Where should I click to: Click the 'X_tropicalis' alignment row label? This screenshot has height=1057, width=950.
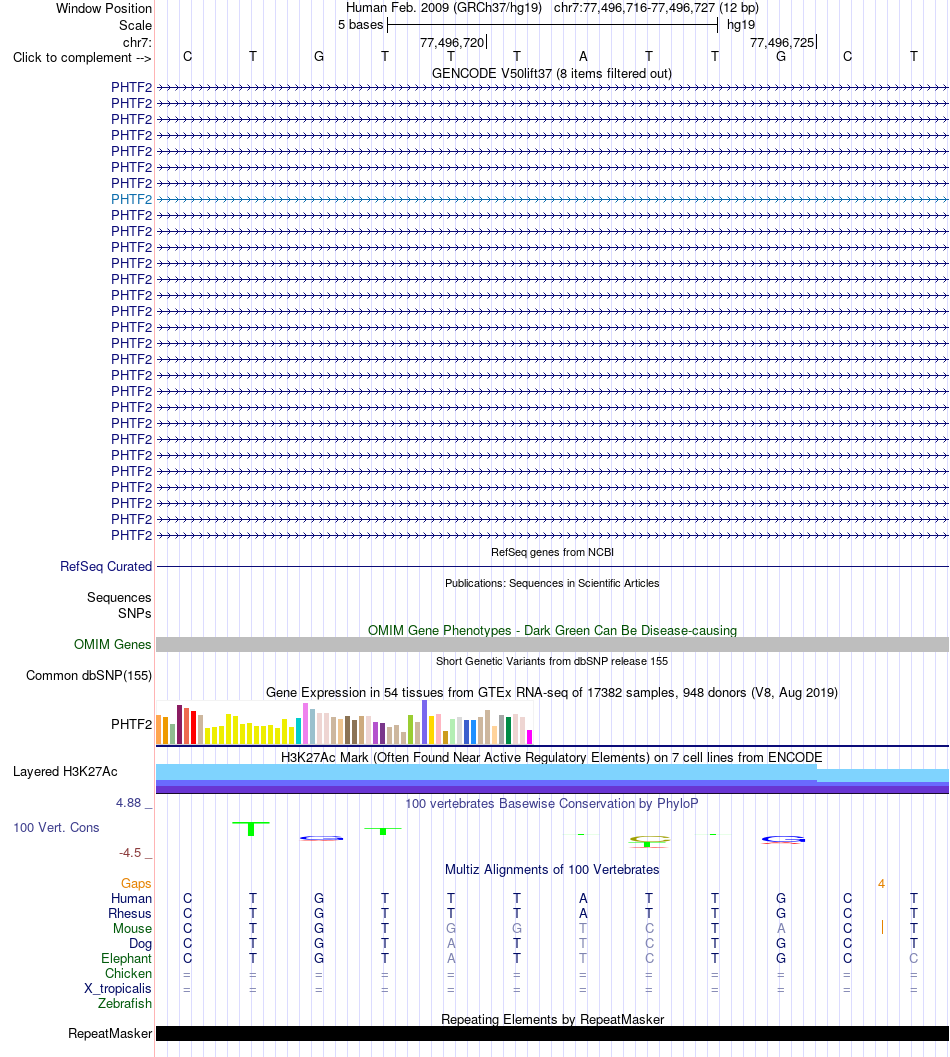(x=118, y=989)
